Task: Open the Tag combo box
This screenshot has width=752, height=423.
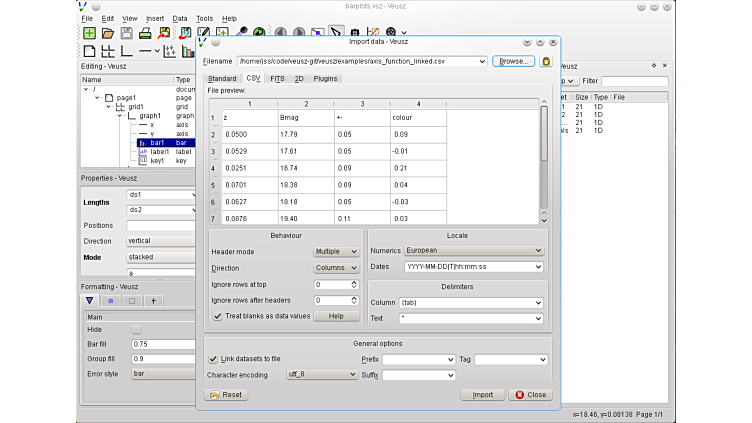Action: pos(511,359)
